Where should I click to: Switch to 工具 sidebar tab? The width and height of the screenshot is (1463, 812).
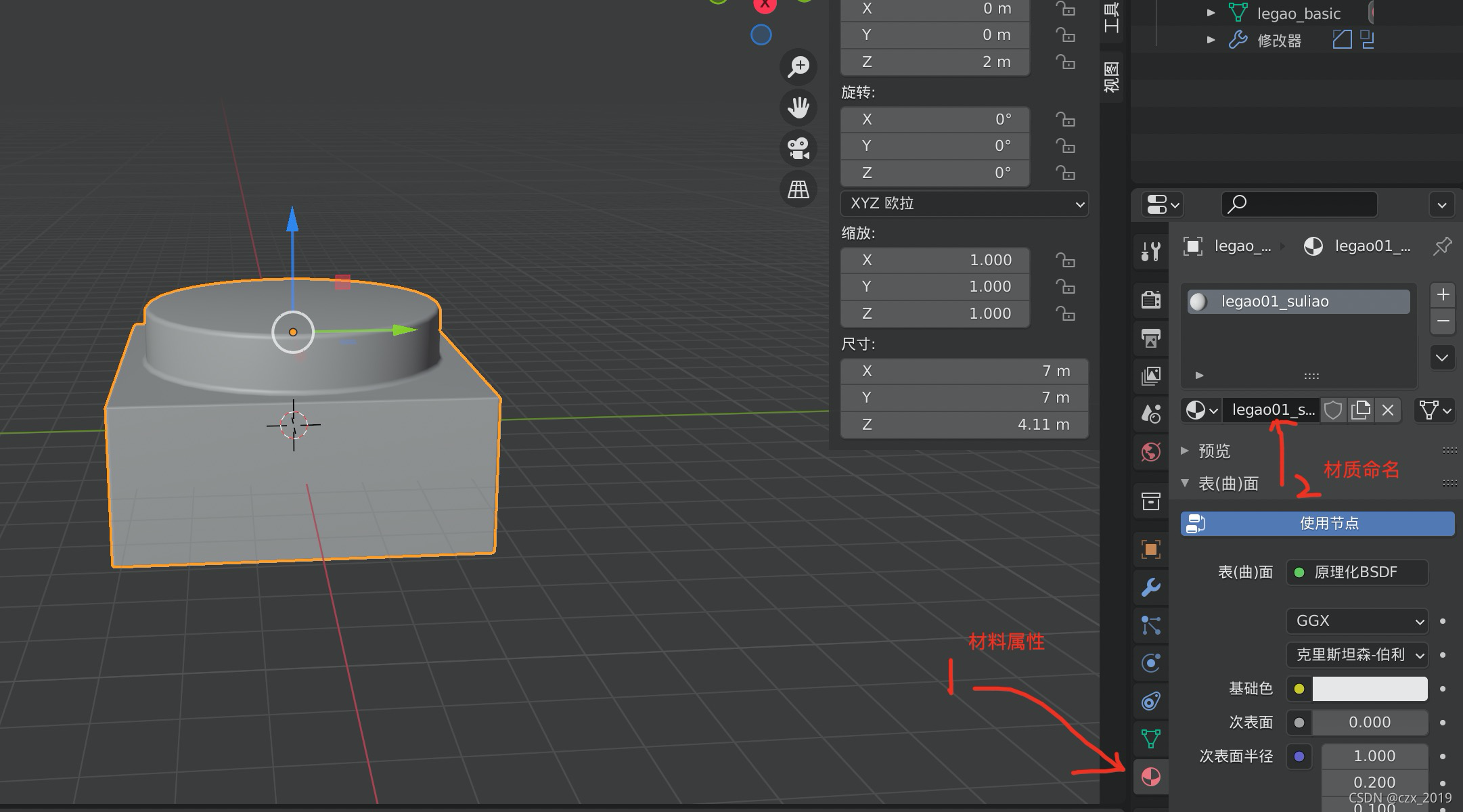tap(1111, 17)
